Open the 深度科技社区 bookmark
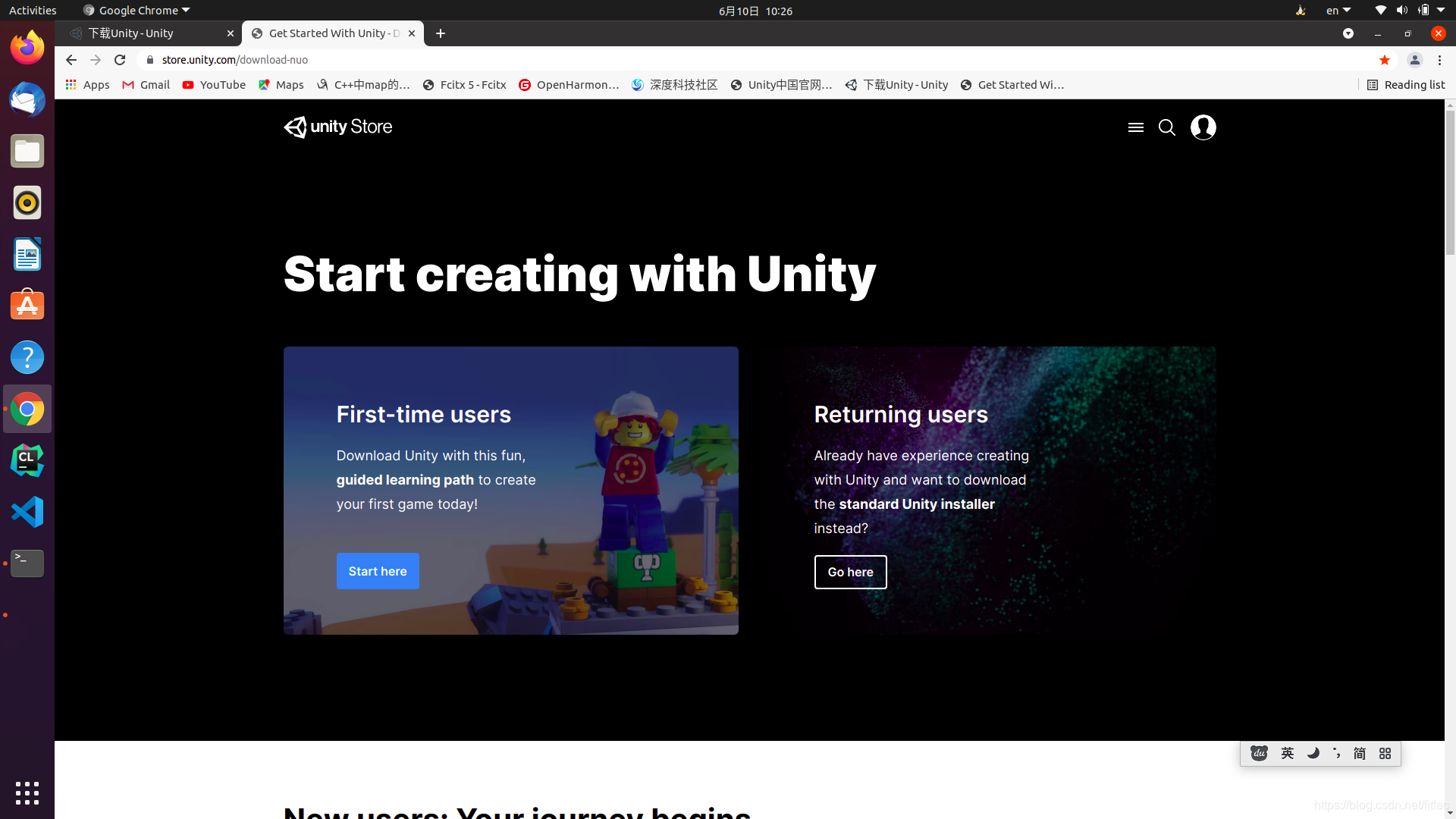 (x=675, y=85)
